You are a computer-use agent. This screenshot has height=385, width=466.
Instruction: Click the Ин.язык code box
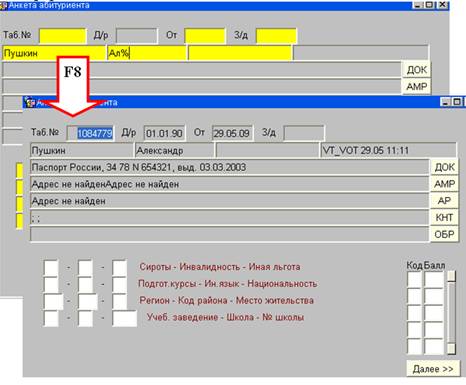tap(85, 284)
